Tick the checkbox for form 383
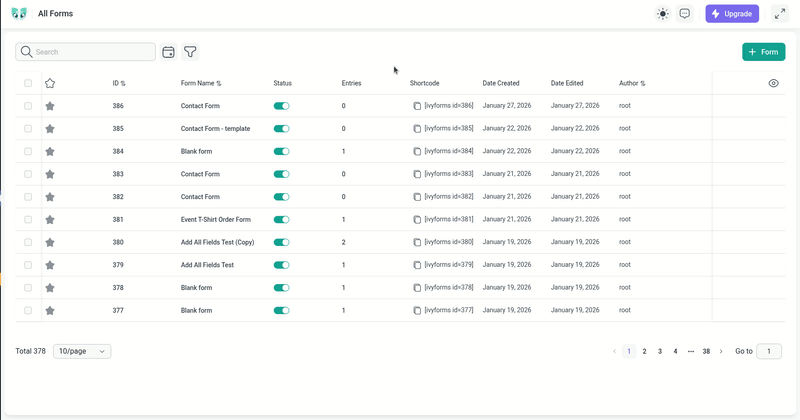The image size is (800, 420). [x=28, y=174]
